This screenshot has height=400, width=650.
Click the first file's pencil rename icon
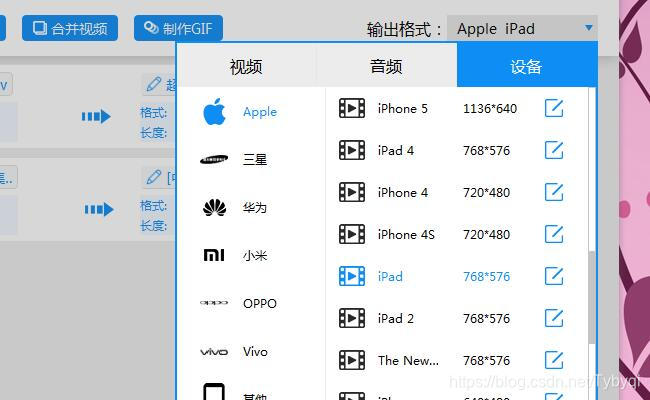[154, 84]
